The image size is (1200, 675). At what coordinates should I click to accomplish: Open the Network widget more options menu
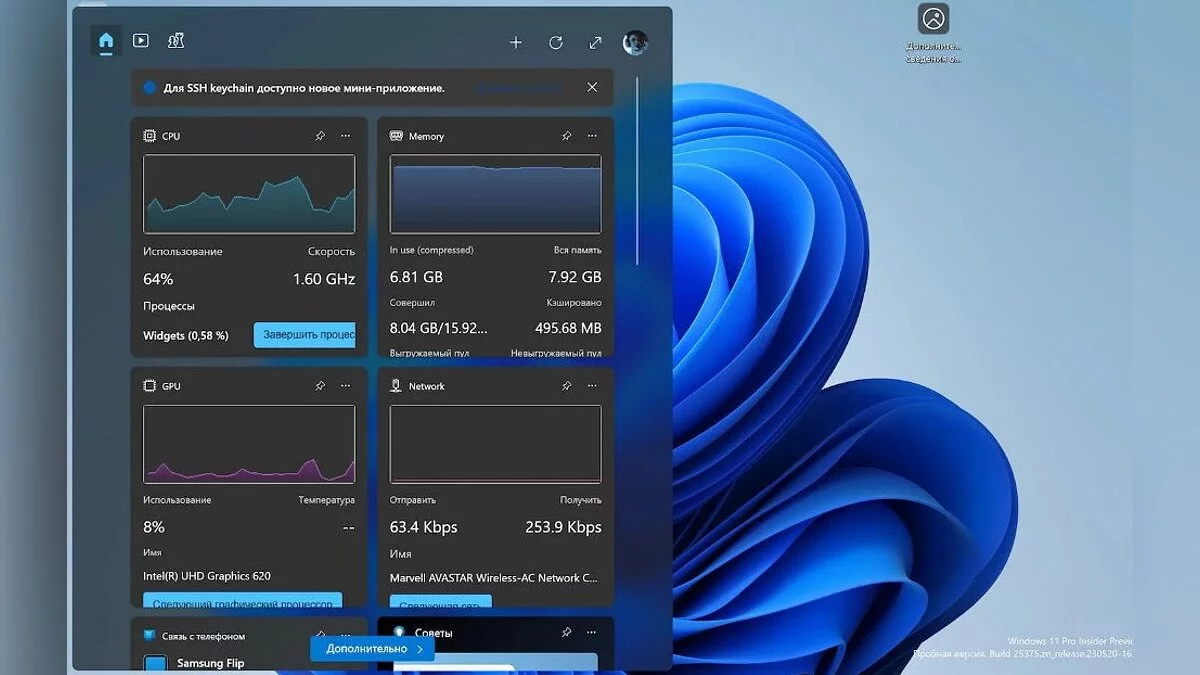593,386
